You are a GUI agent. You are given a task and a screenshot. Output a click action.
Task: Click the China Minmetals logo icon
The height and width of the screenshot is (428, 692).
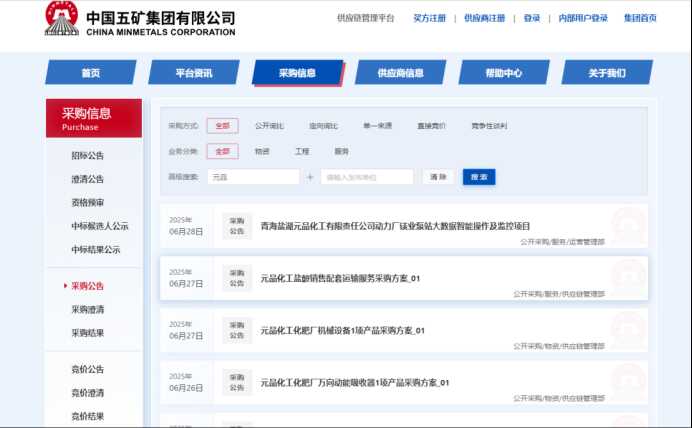tap(62, 19)
